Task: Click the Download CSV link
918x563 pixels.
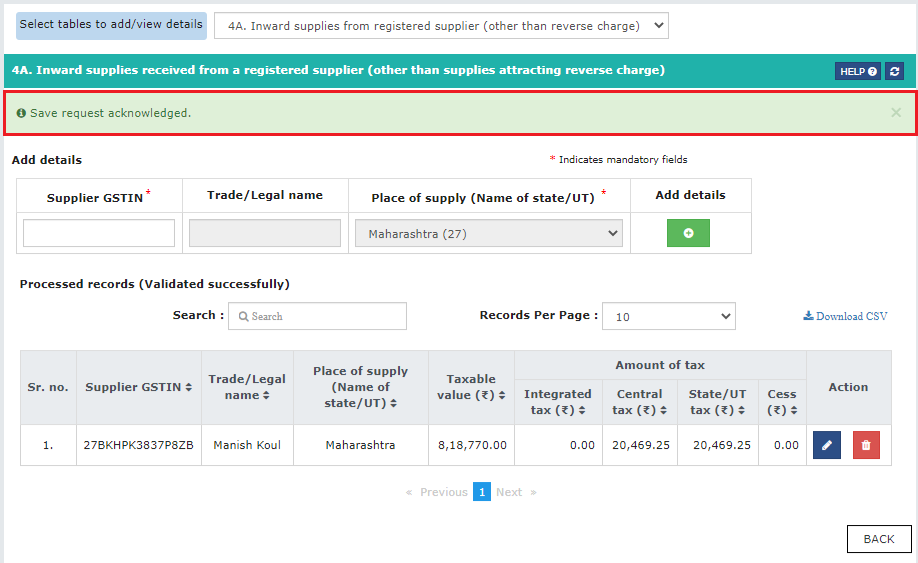Action: [x=845, y=316]
